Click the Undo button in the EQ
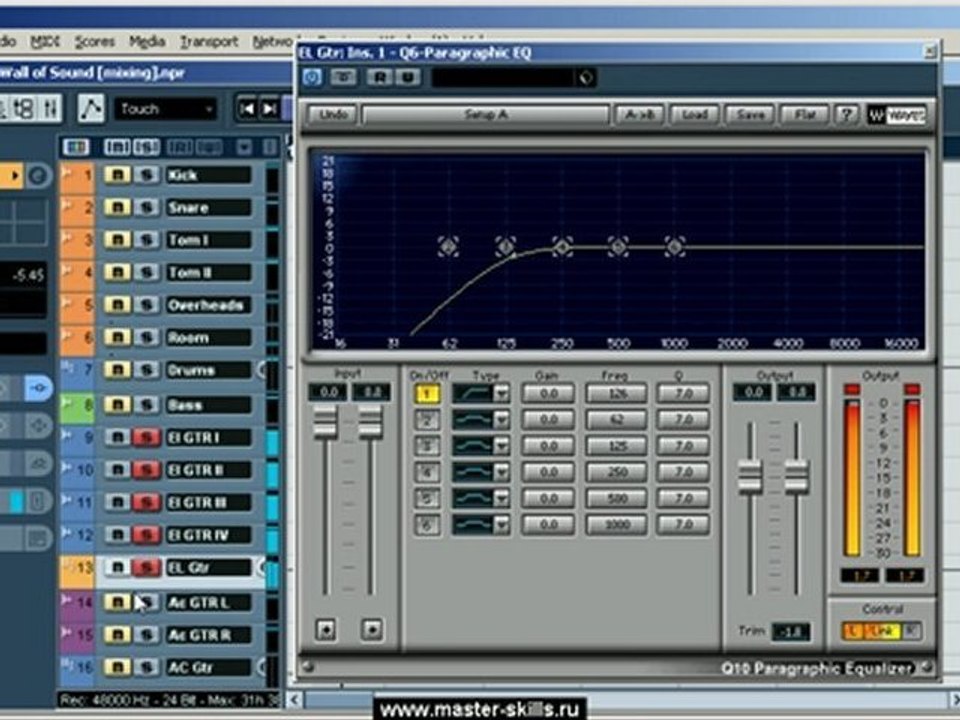Image resolution: width=960 pixels, height=720 pixels. (x=332, y=114)
